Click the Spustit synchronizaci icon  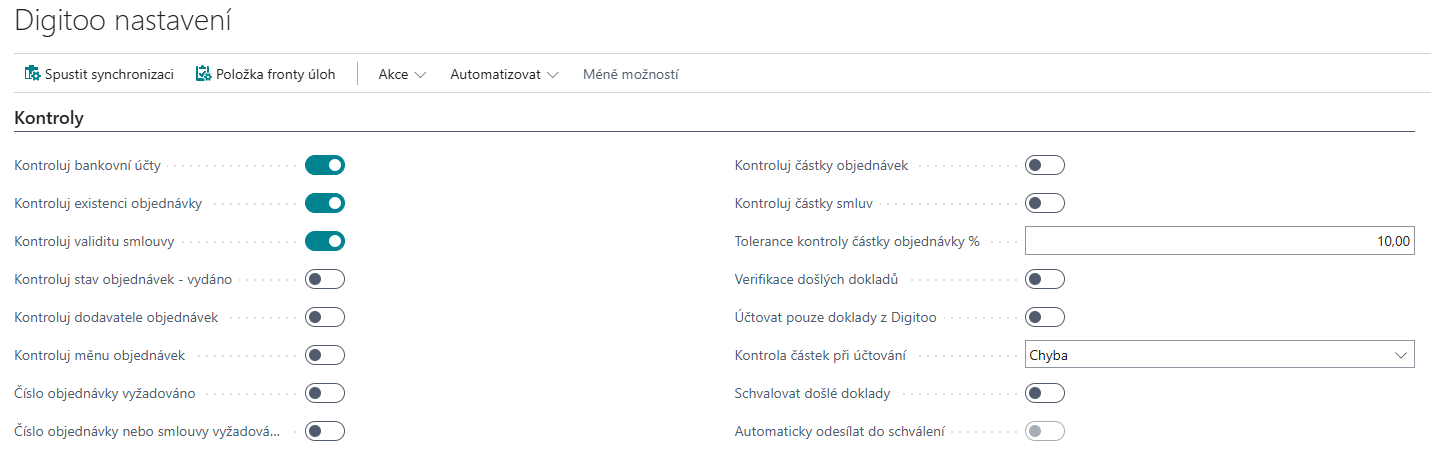pos(32,74)
